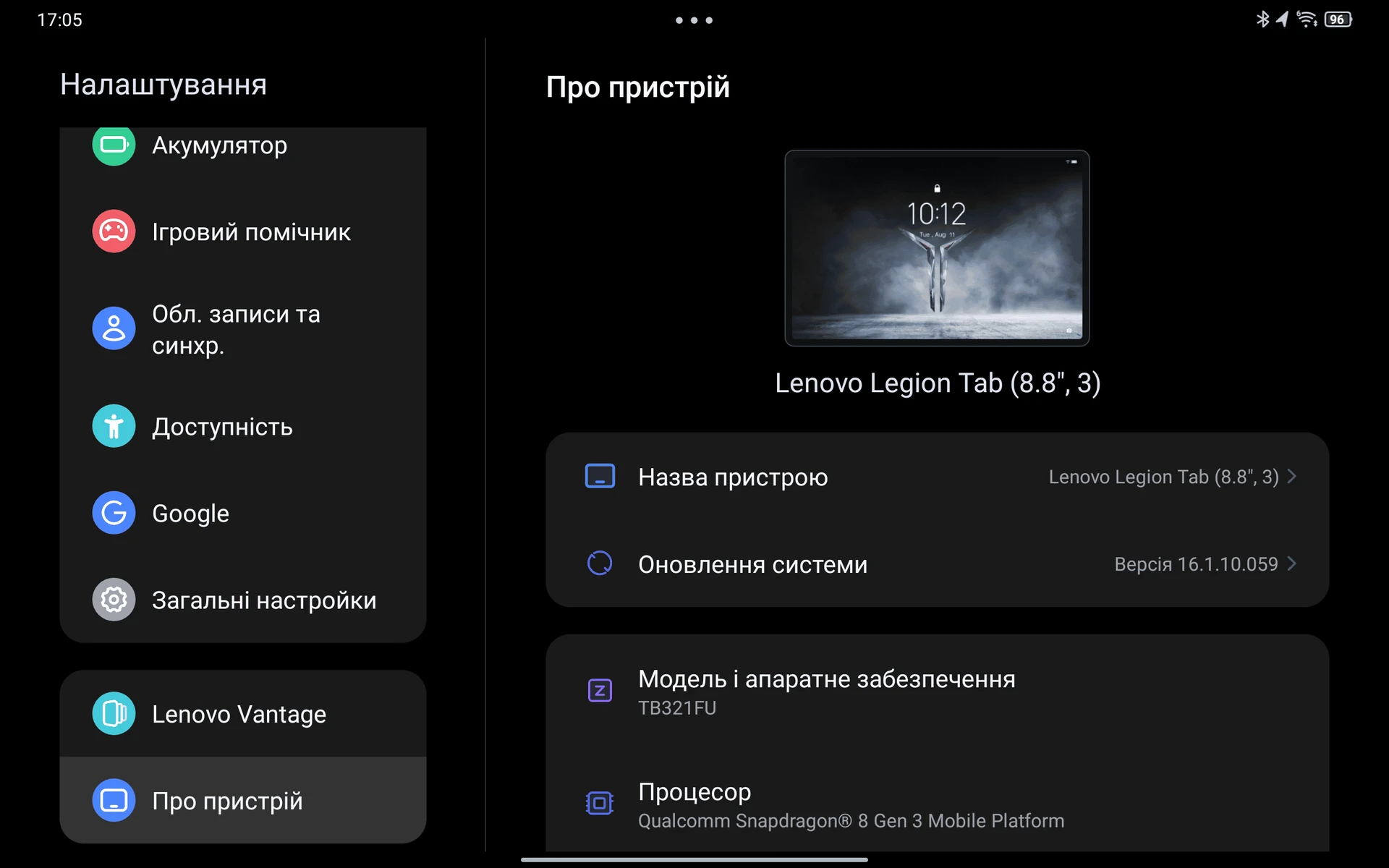Tap device name value Lenovo Legion Tab

coord(1163,477)
